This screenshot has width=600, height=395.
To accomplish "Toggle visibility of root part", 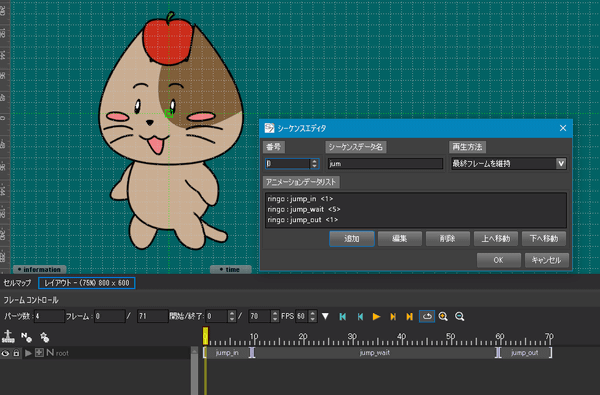I will point(5,353).
